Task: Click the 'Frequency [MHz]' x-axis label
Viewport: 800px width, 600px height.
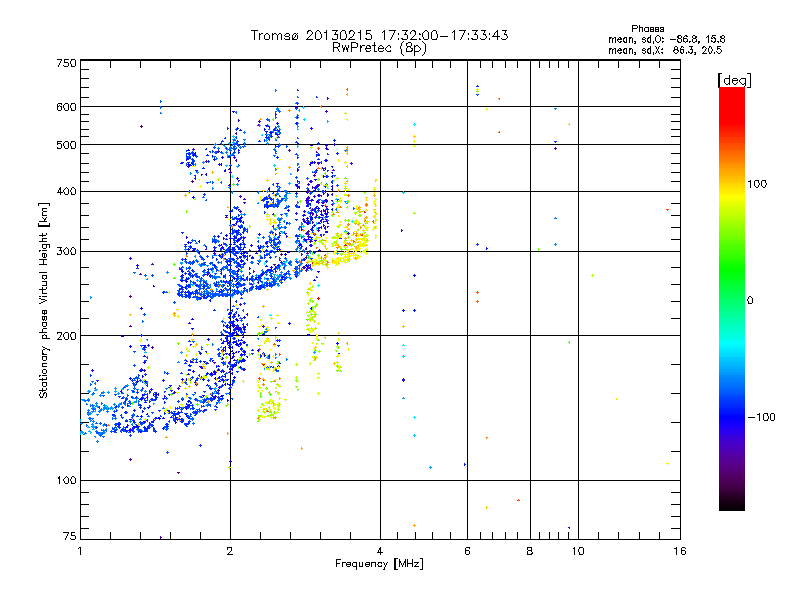Action: coord(379,564)
